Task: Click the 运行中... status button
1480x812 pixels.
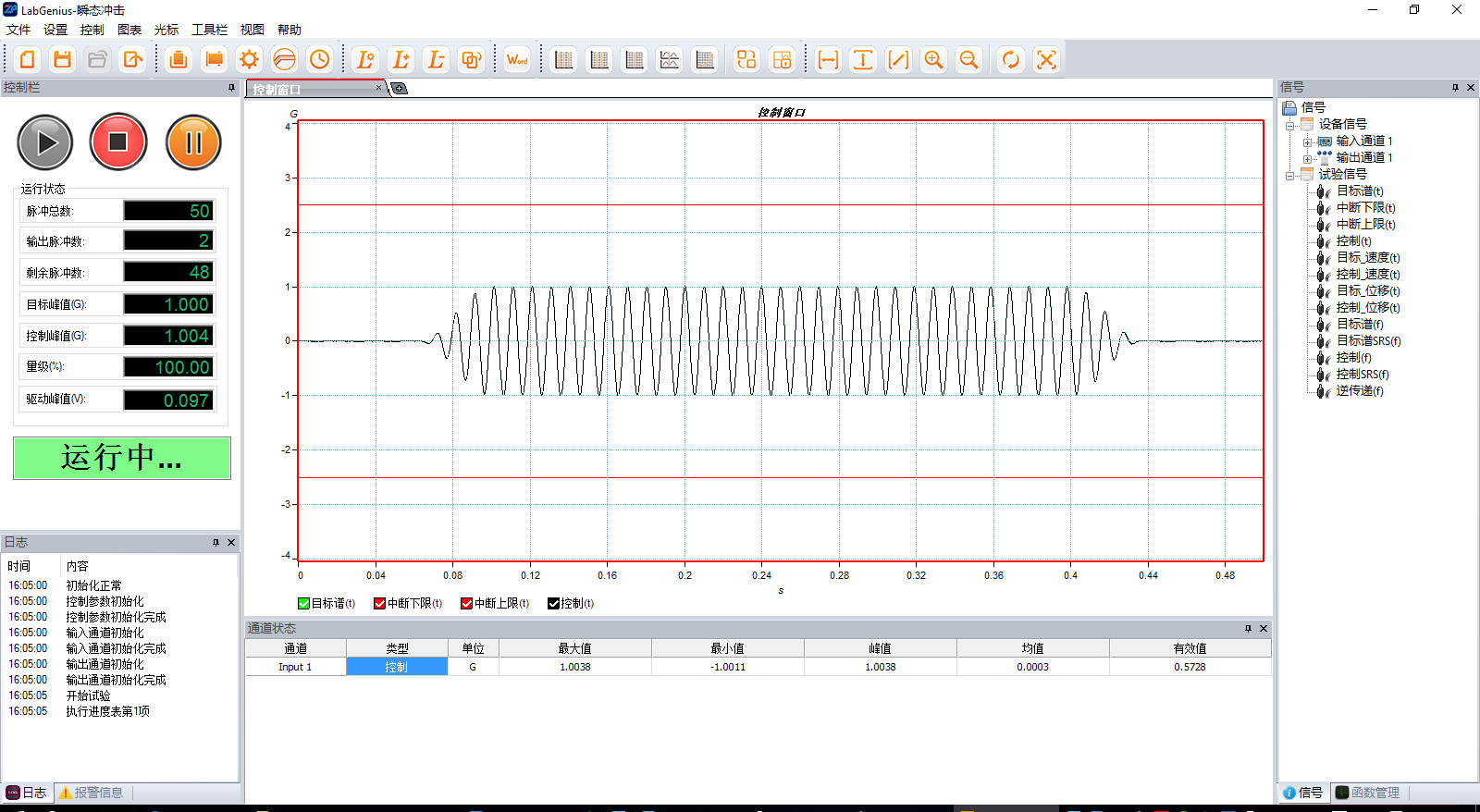Action: pos(122,458)
